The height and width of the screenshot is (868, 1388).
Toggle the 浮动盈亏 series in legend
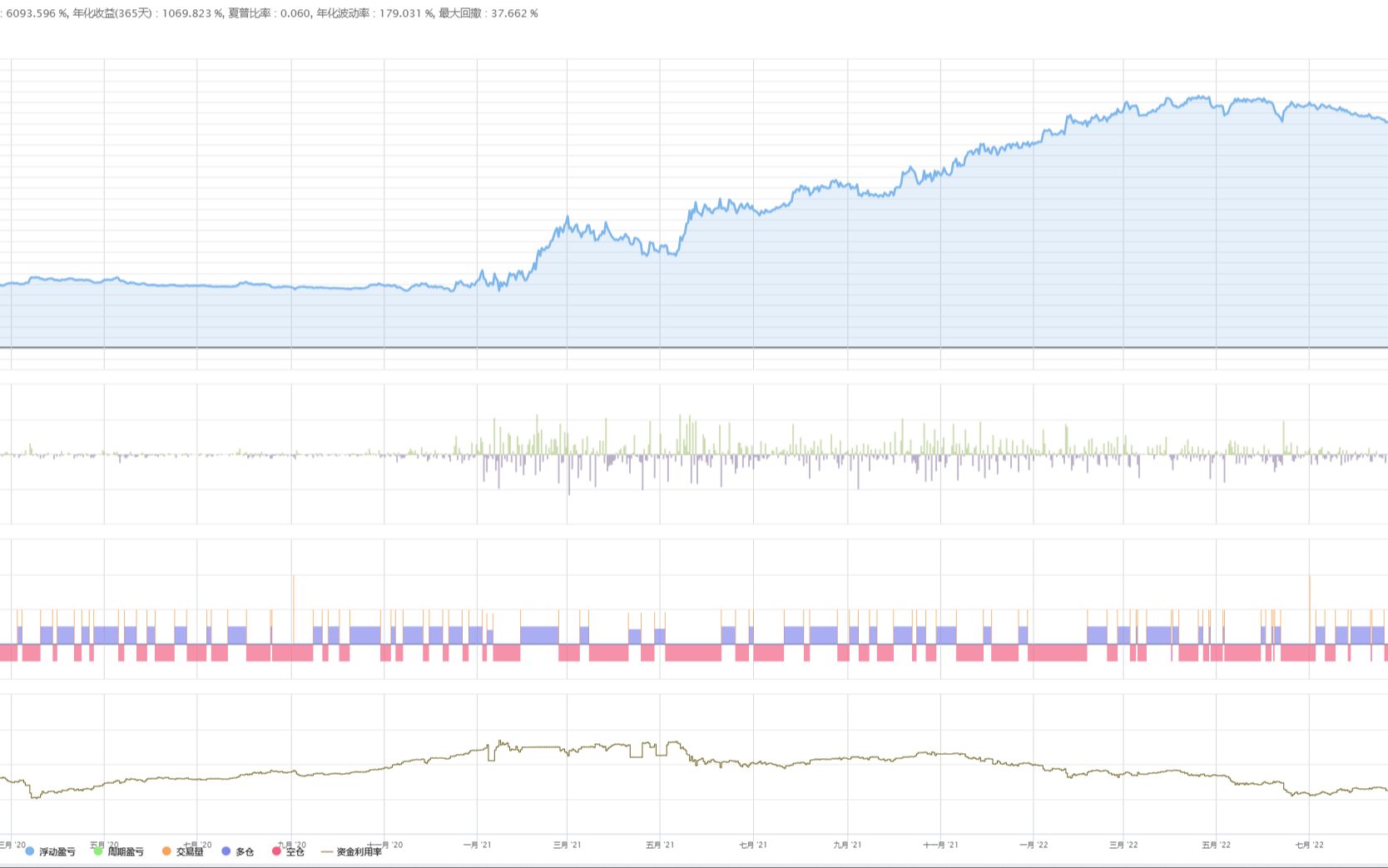[51, 851]
